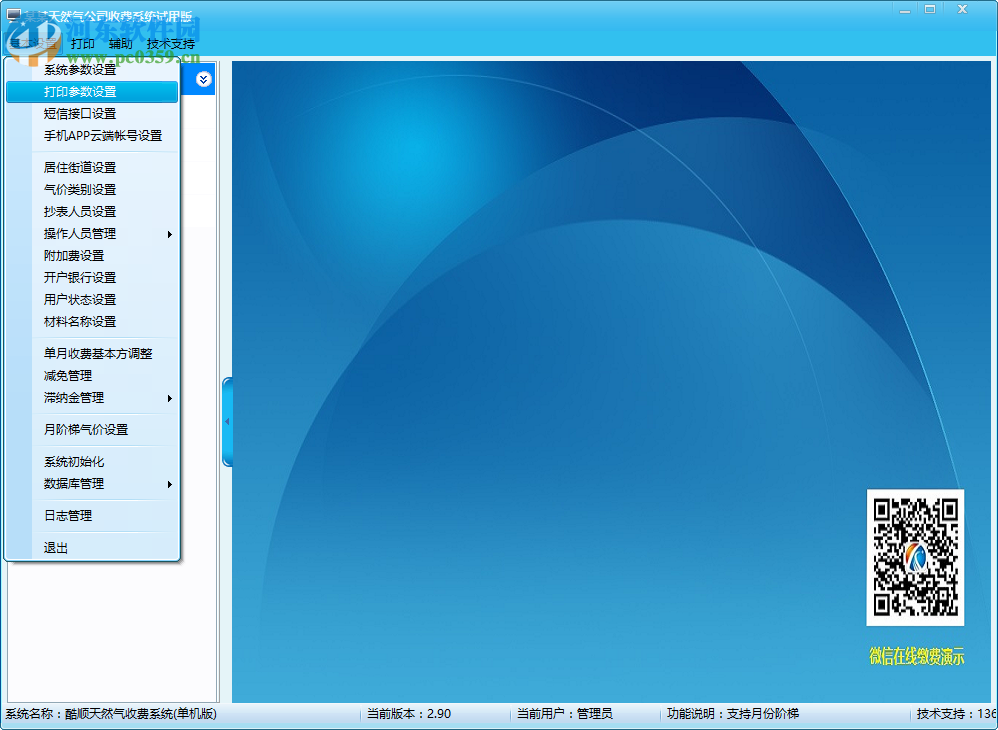The height and width of the screenshot is (730, 998).
Task: Open the 基本设置 menu
Action: coord(32,43)
